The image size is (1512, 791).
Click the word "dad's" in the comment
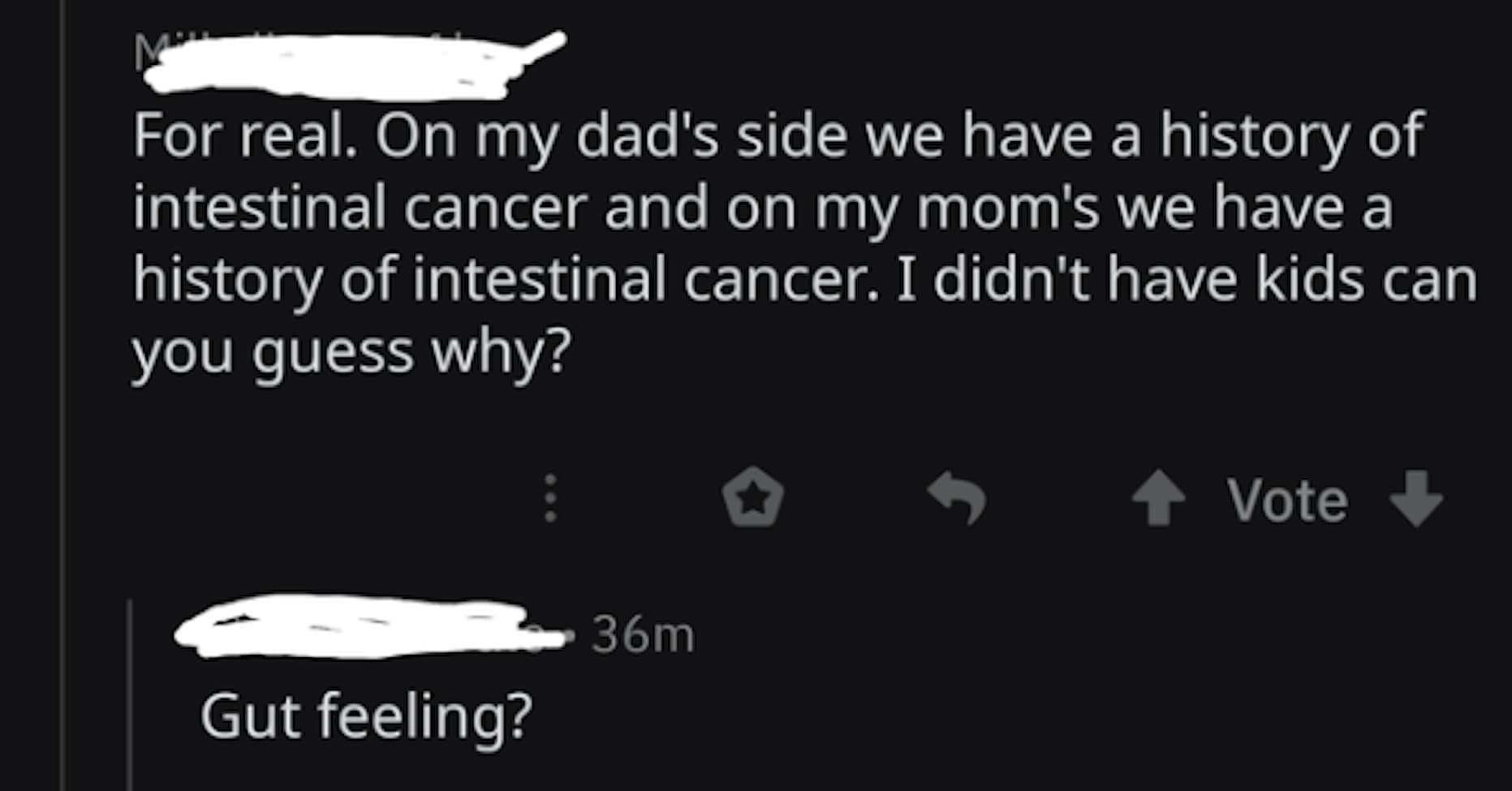coord(648,136)
